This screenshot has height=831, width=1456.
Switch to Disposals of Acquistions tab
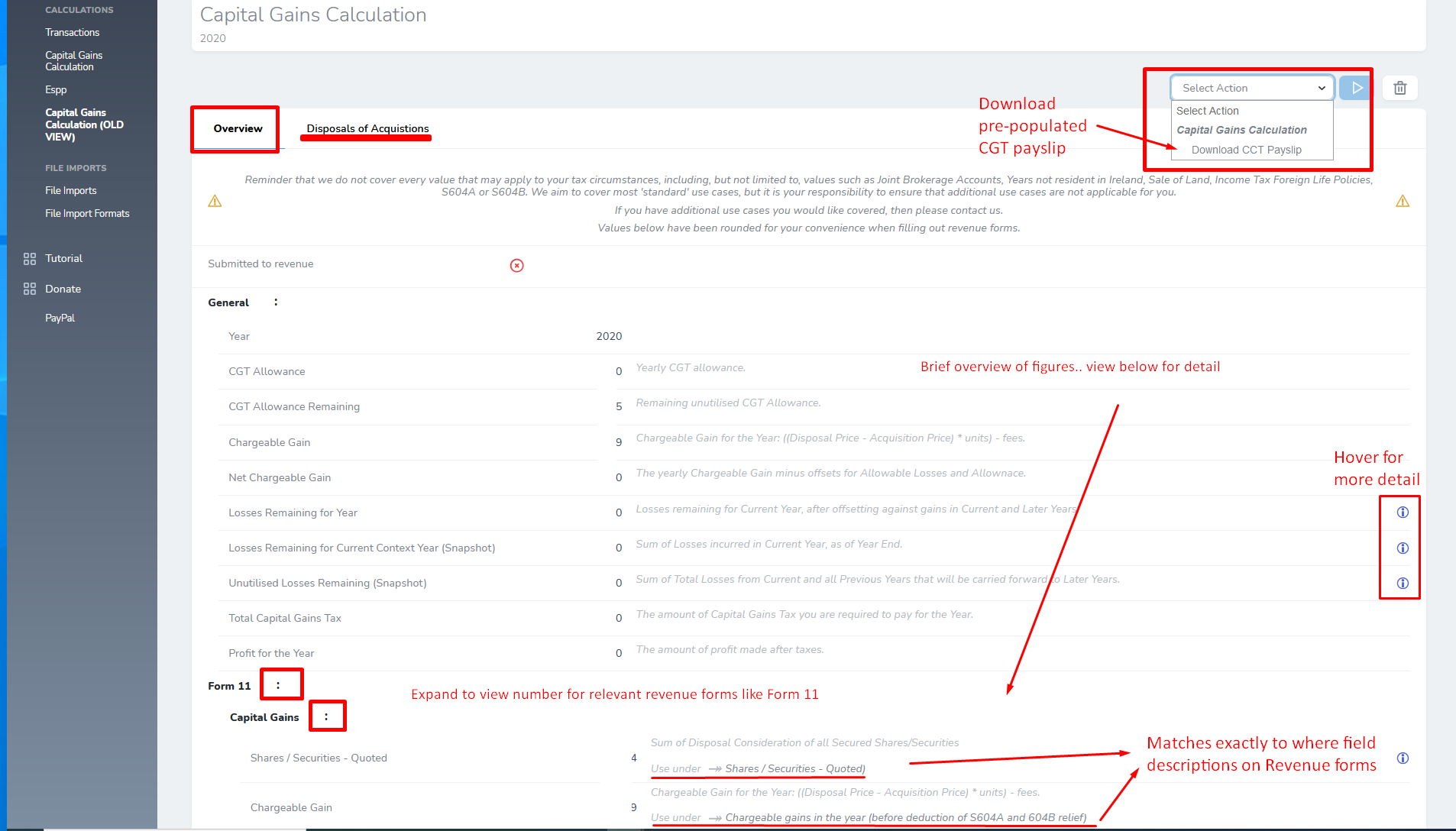click(x=367, y=128)
